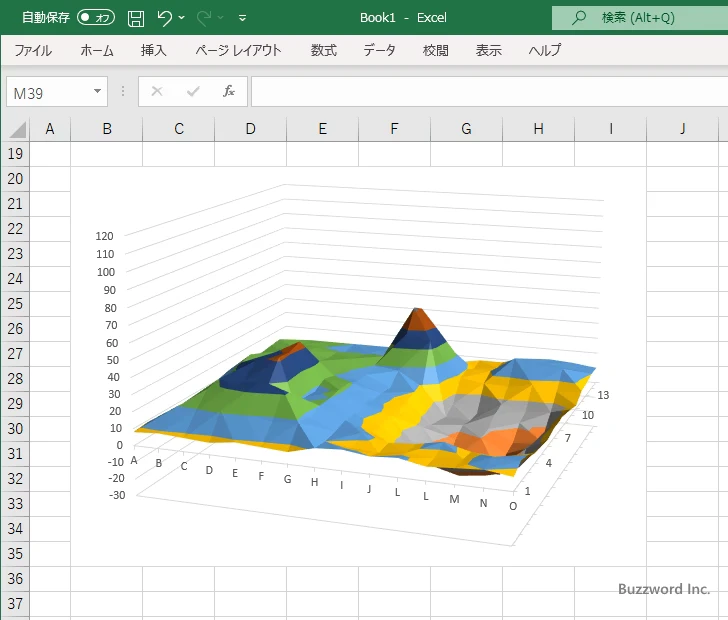Click category label O on horizontal axis
The height and width of the screenshot is (620, 728).
[x=513, y=506]
